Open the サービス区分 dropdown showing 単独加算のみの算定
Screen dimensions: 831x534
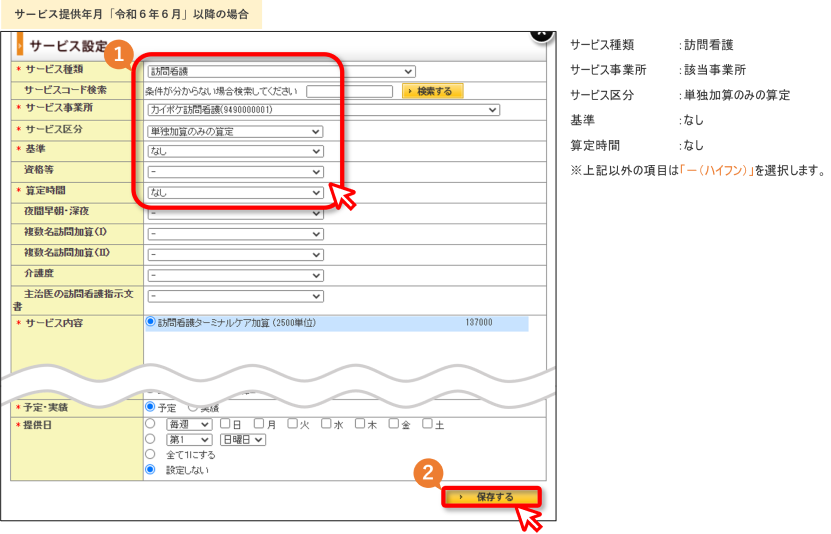[235, 131]
